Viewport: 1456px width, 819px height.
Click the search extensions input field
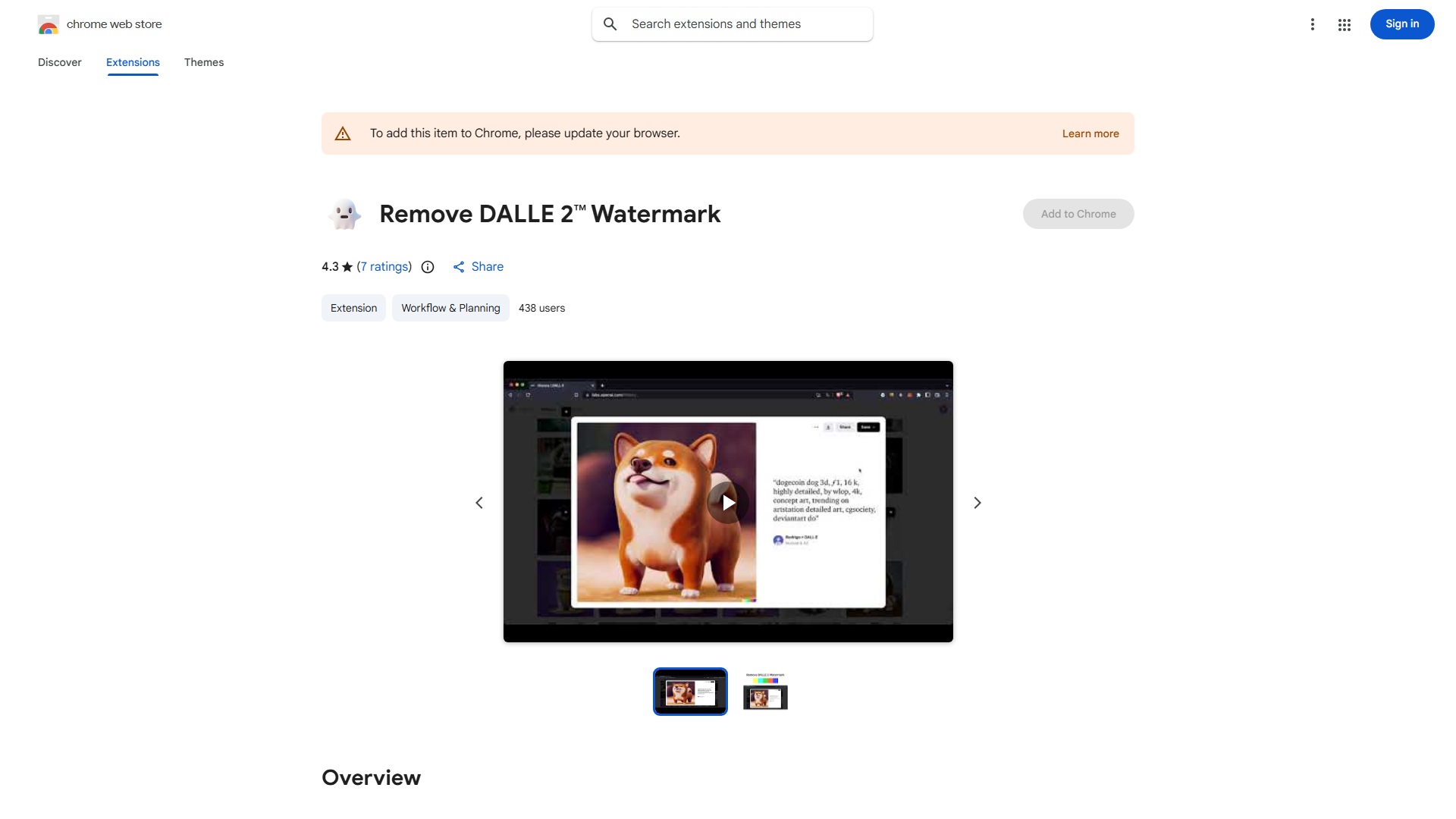(732, 24)
